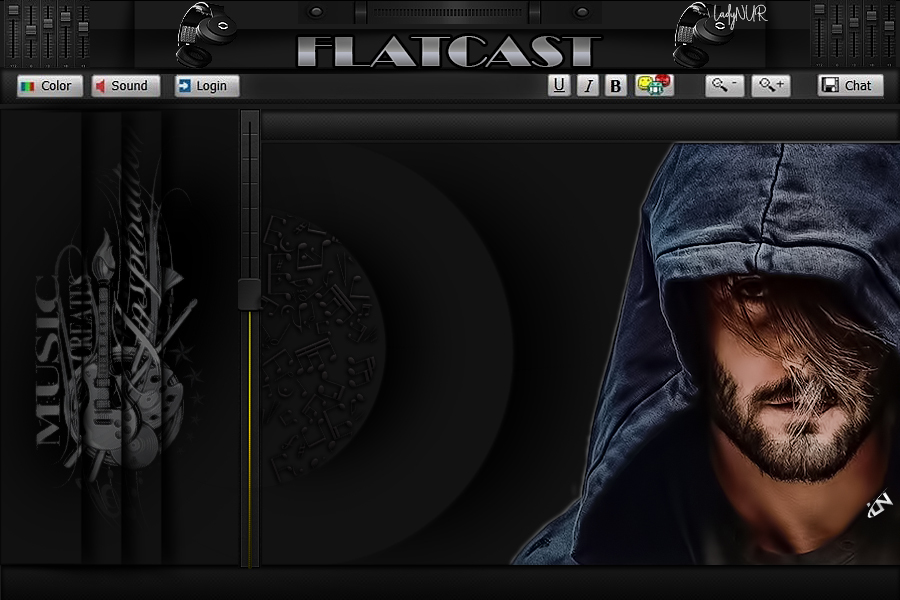Click the left headphones icon in header
Screen dimensions: 900x600
click(206, 35)
